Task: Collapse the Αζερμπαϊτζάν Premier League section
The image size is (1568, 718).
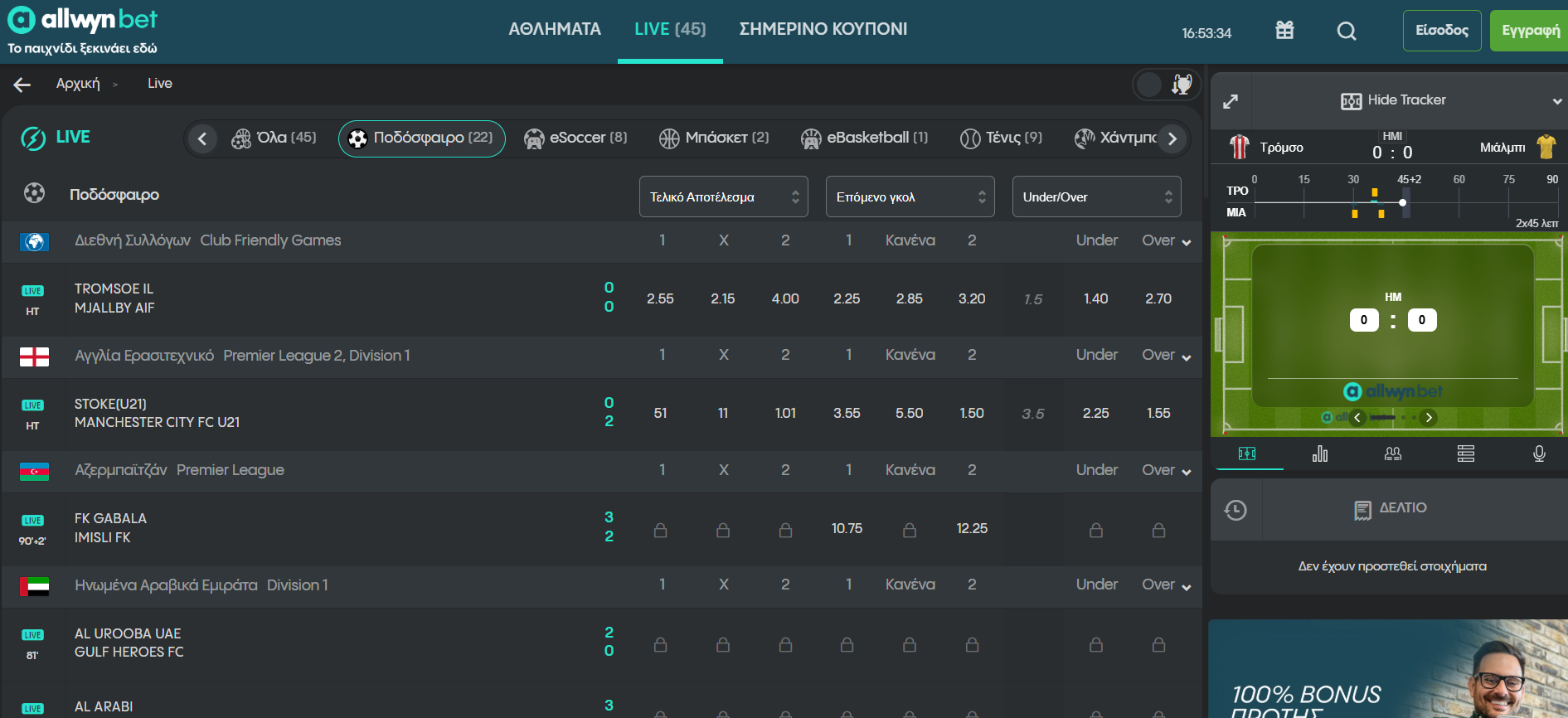Action: click(1187, 472)
